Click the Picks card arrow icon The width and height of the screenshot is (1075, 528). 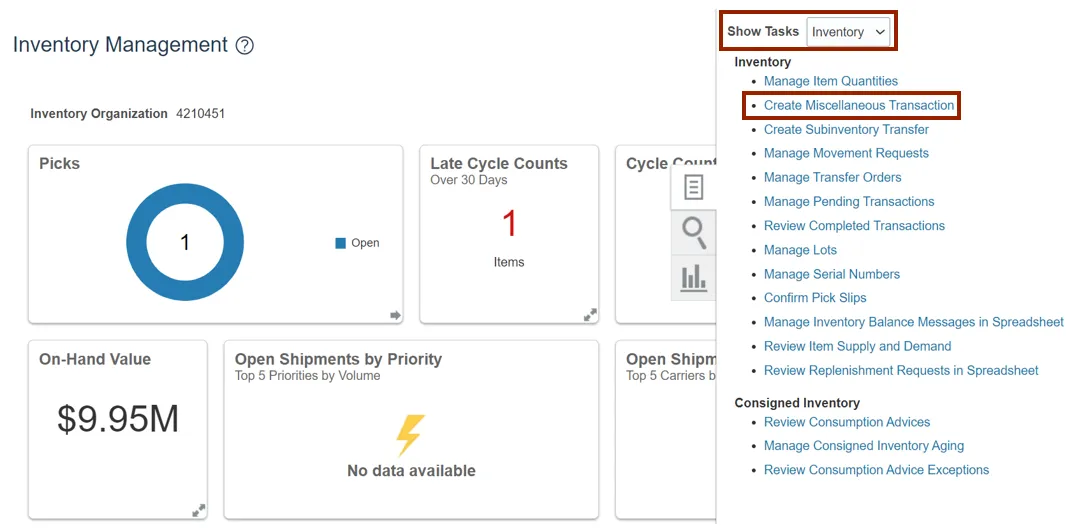click(395, 315)
